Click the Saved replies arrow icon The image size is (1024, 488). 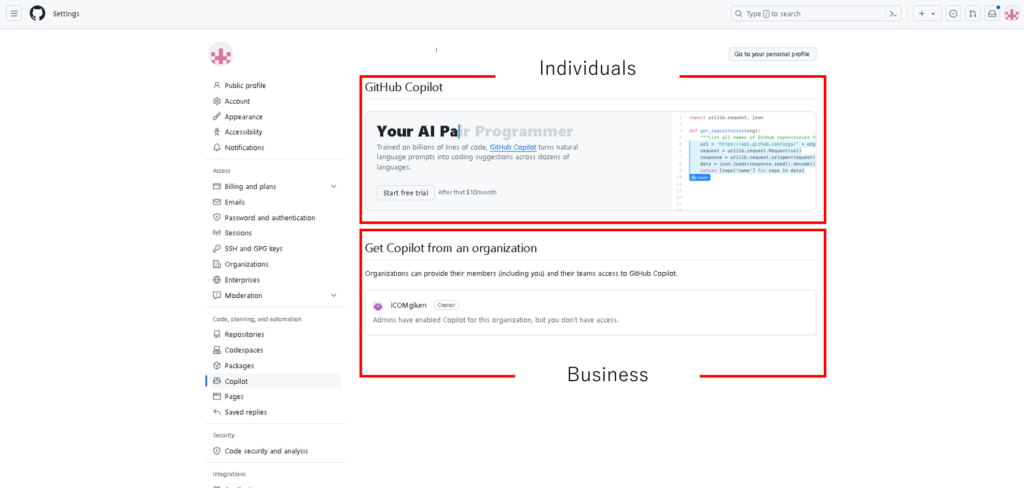click(x=217, y=412)
